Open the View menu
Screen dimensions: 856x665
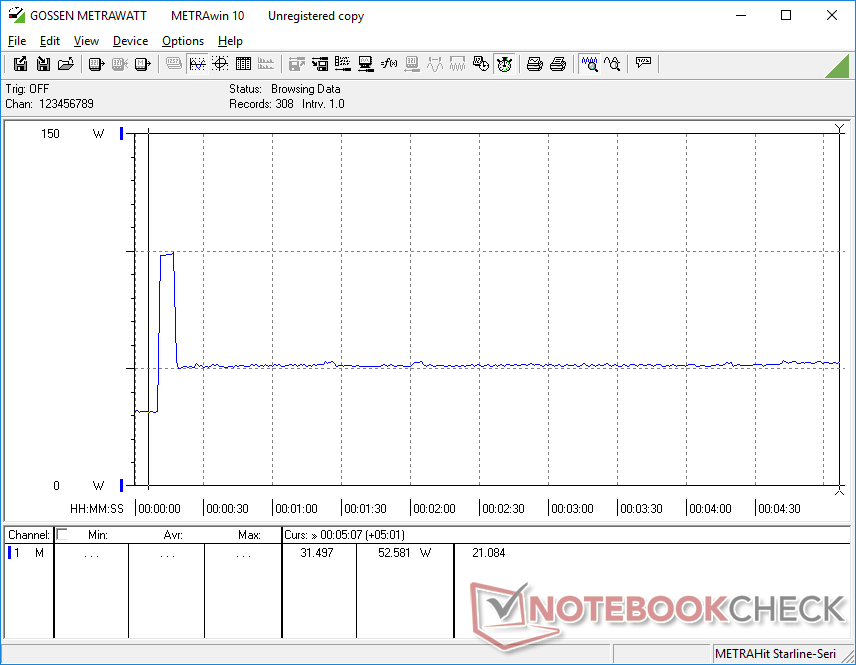[x=86, y=41]
